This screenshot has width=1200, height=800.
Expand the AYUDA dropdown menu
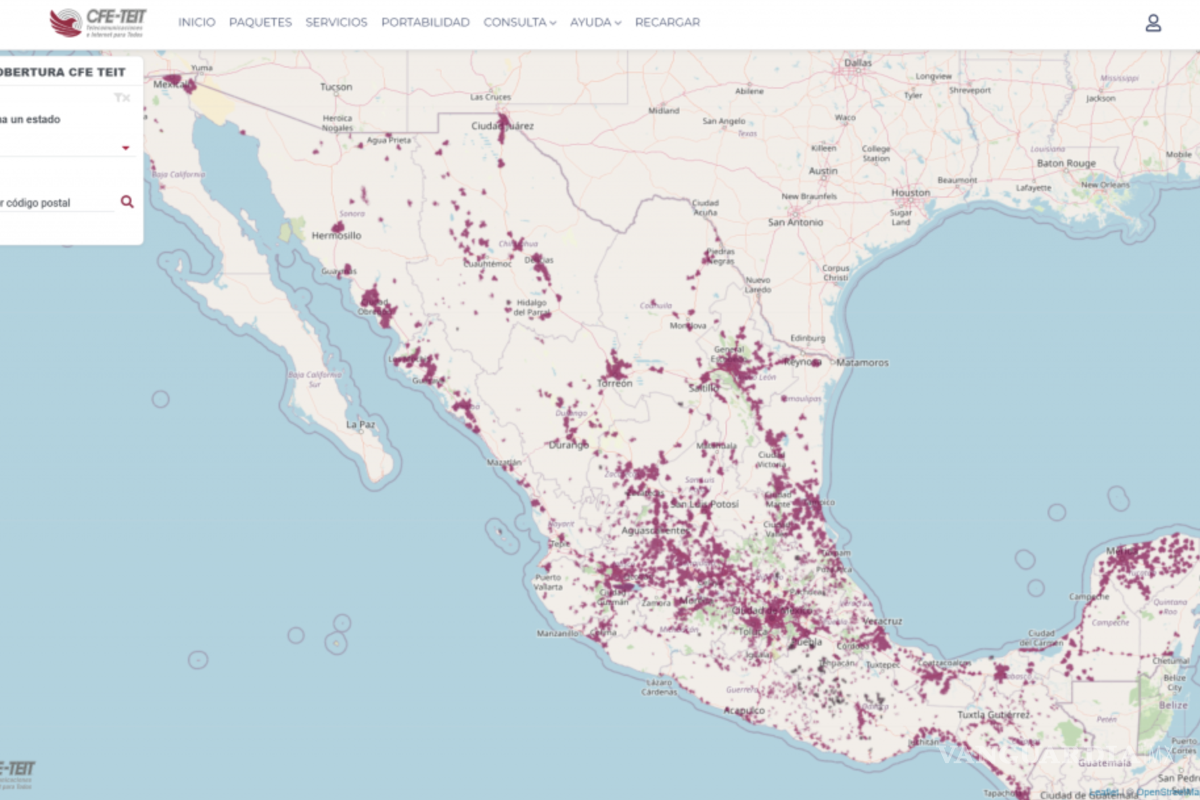(594, 21)
